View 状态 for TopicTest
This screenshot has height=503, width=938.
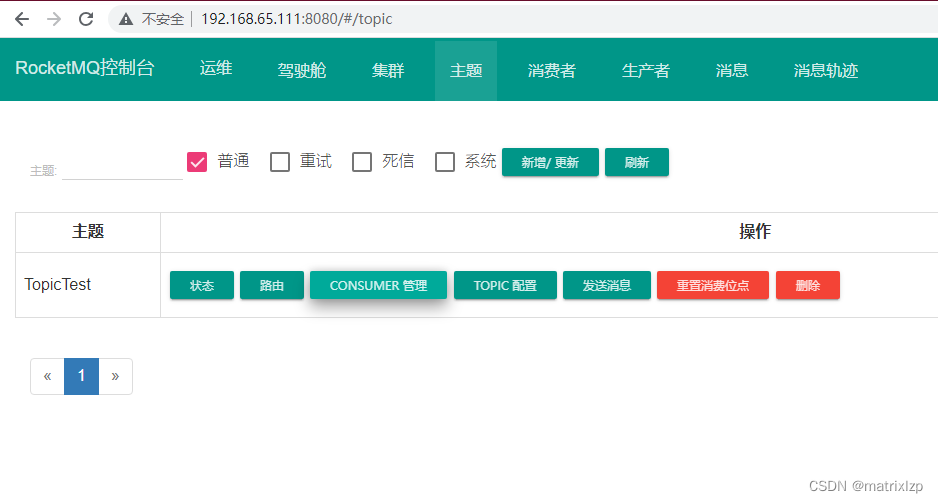pyautogui.click(x=202, y=285)
